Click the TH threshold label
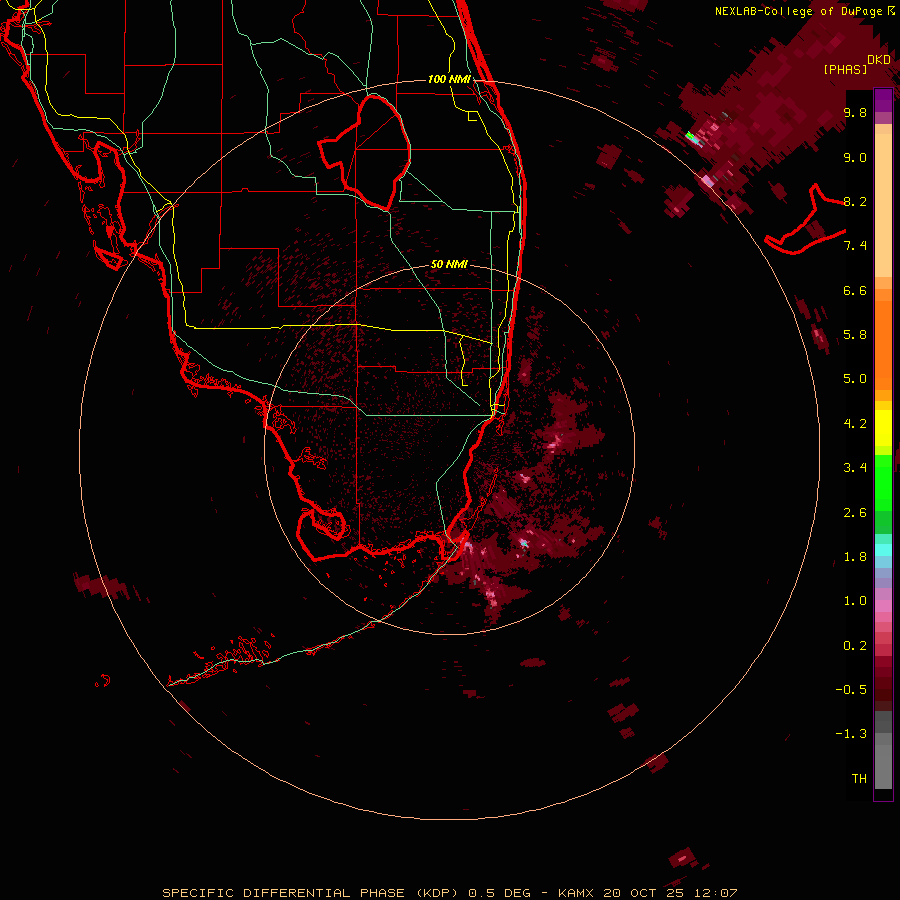The width and height of the screenshot is (900, 900). coord(859,779)
